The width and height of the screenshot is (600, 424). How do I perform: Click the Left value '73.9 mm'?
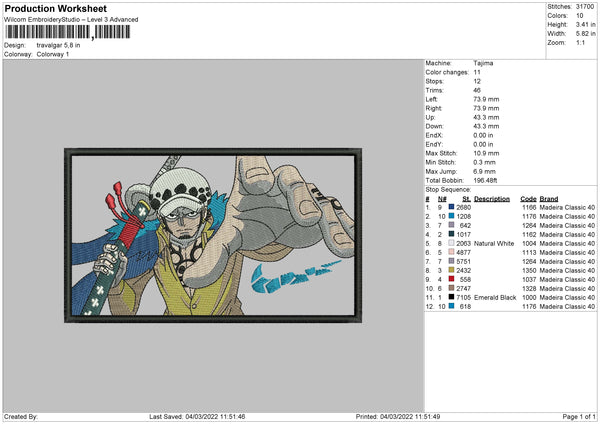(x=486, y=99)
